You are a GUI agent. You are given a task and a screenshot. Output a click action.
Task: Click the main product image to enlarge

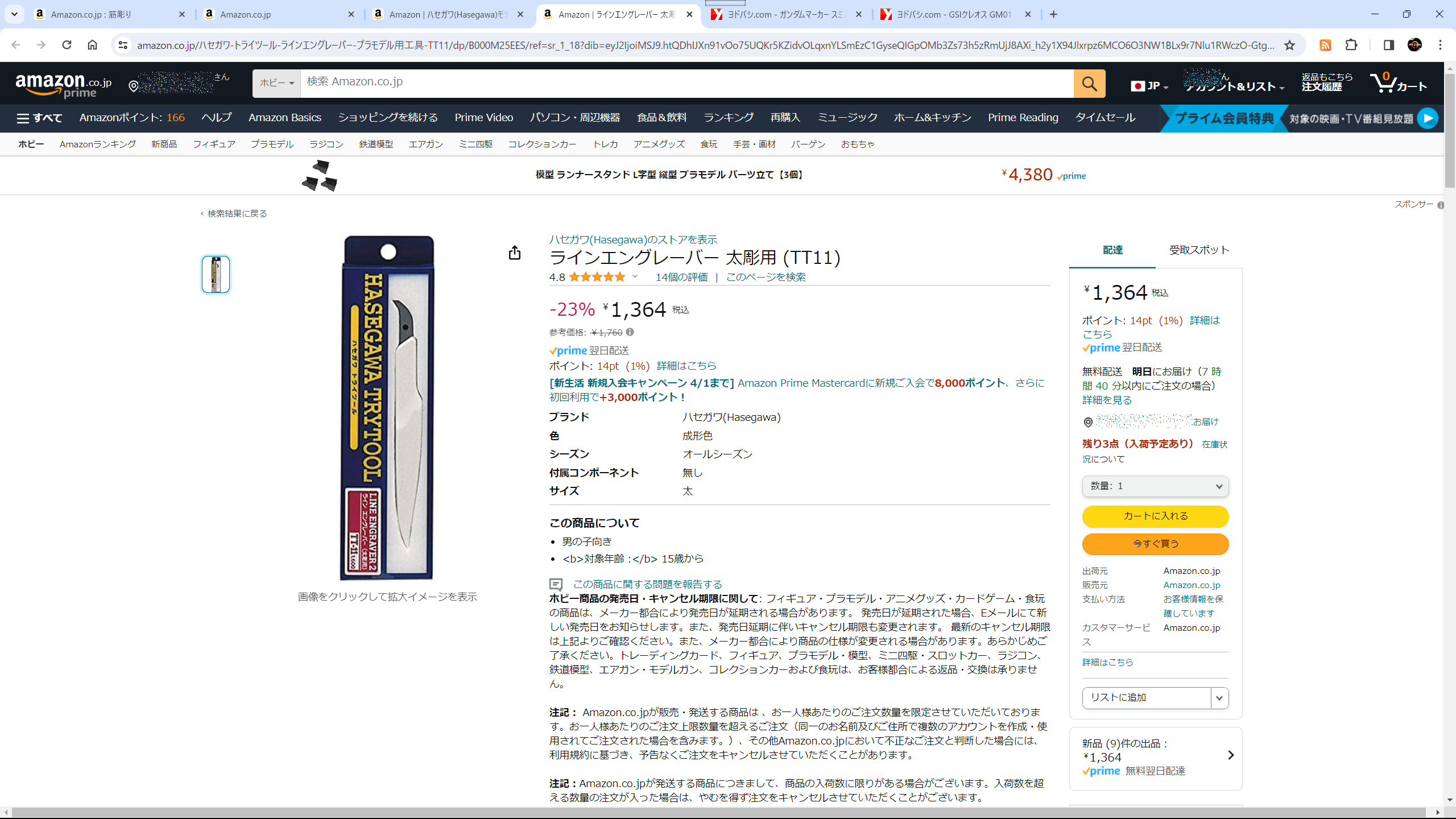pyautogui.click(x=388, y=408)
